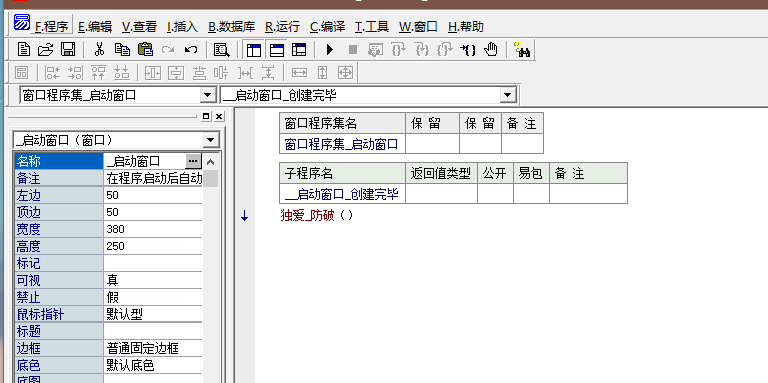Viewport: 768px width, 383px height.
Task: Click the Equal Vertical Spacing icon
Action: [x=268, y=73]
